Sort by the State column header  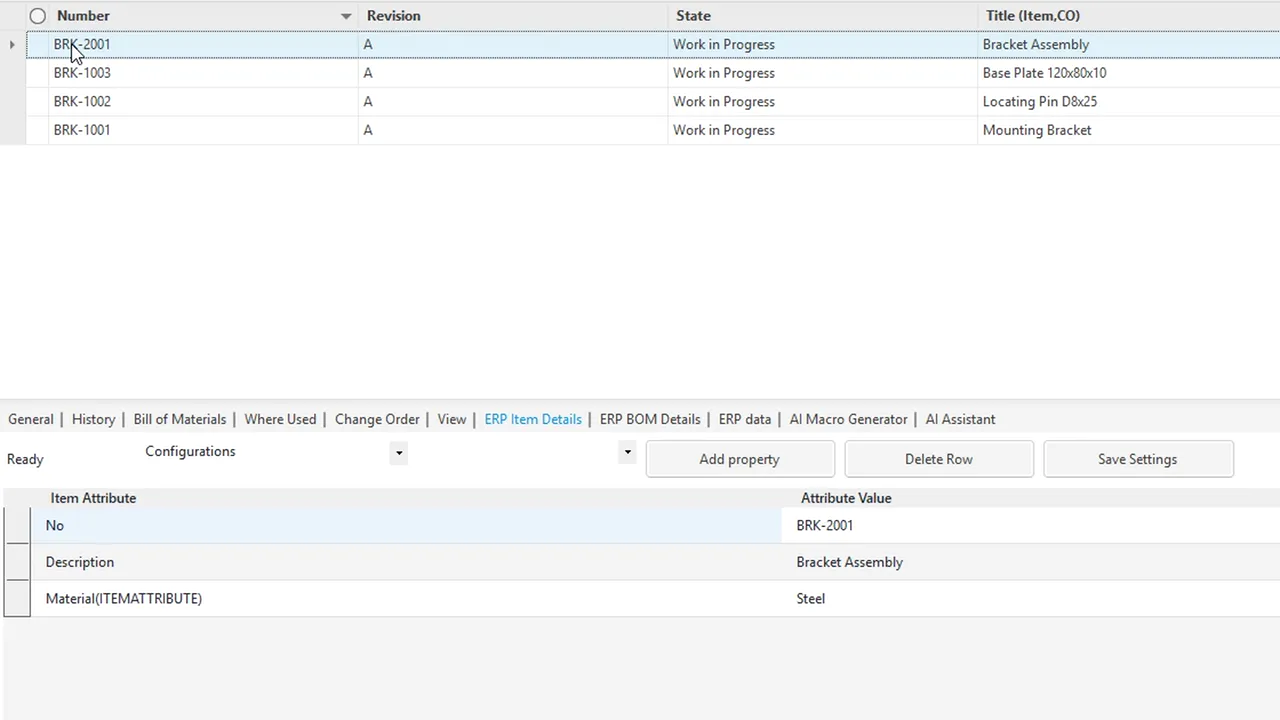tap(823, 16)
